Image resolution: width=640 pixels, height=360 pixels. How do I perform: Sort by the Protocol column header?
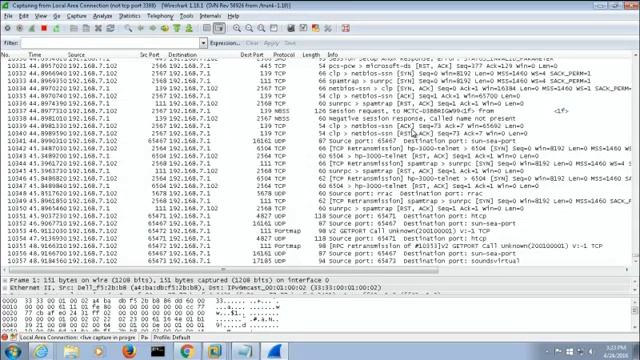pyautogui.click(x=284, y=55)
